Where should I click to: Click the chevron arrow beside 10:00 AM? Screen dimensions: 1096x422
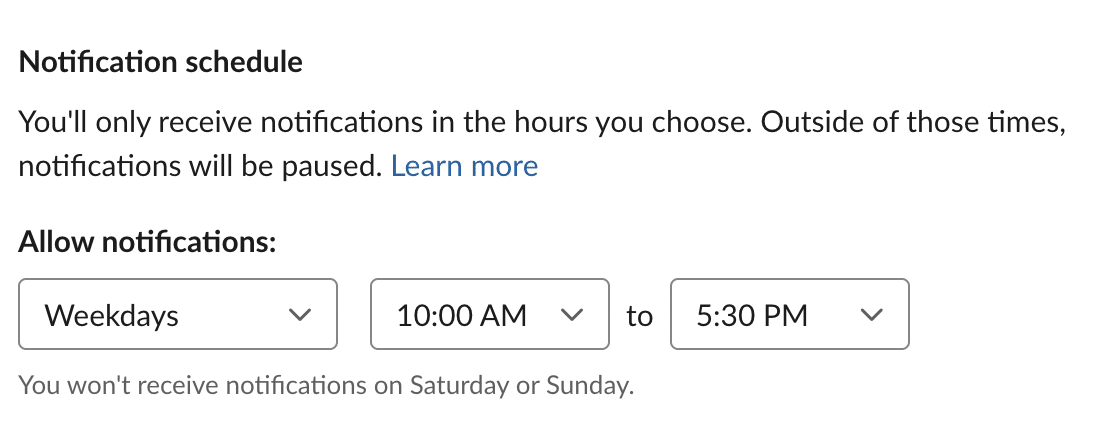(572, 315)
